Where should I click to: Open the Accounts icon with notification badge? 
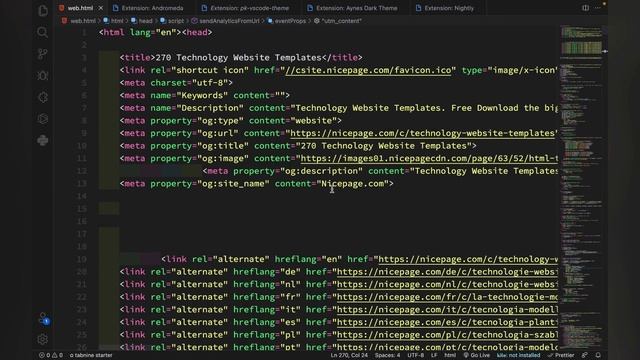[x=43, y=318]
